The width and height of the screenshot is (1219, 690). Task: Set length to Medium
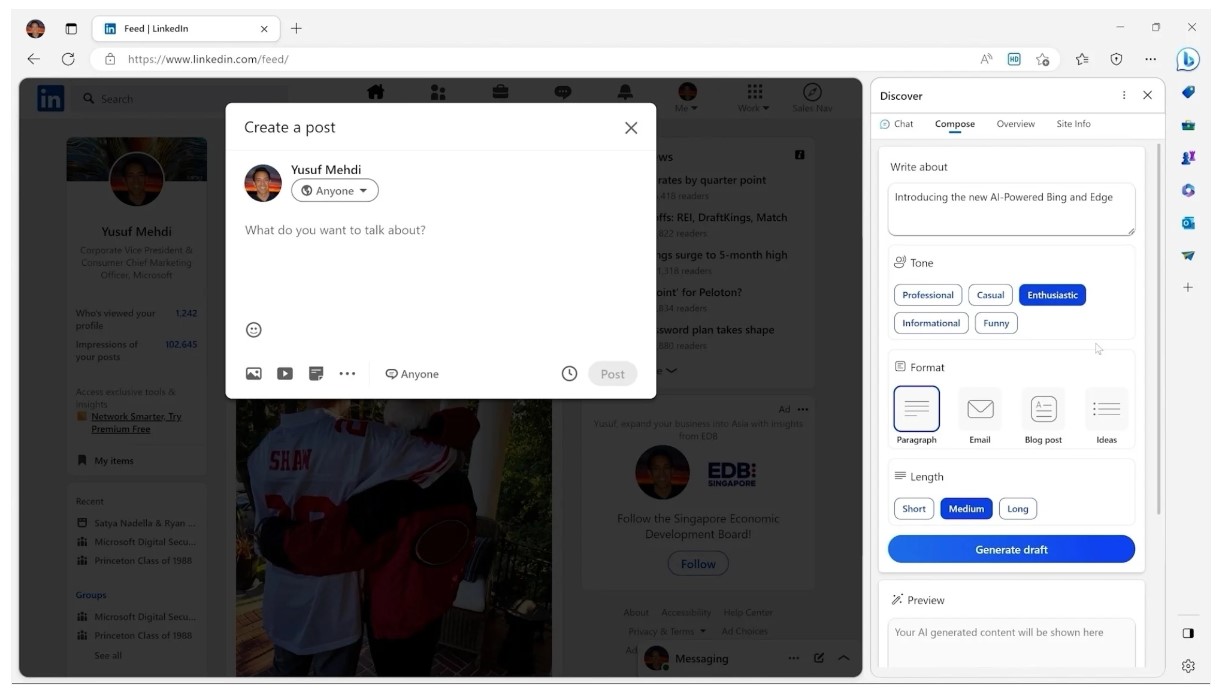[966, 509]
